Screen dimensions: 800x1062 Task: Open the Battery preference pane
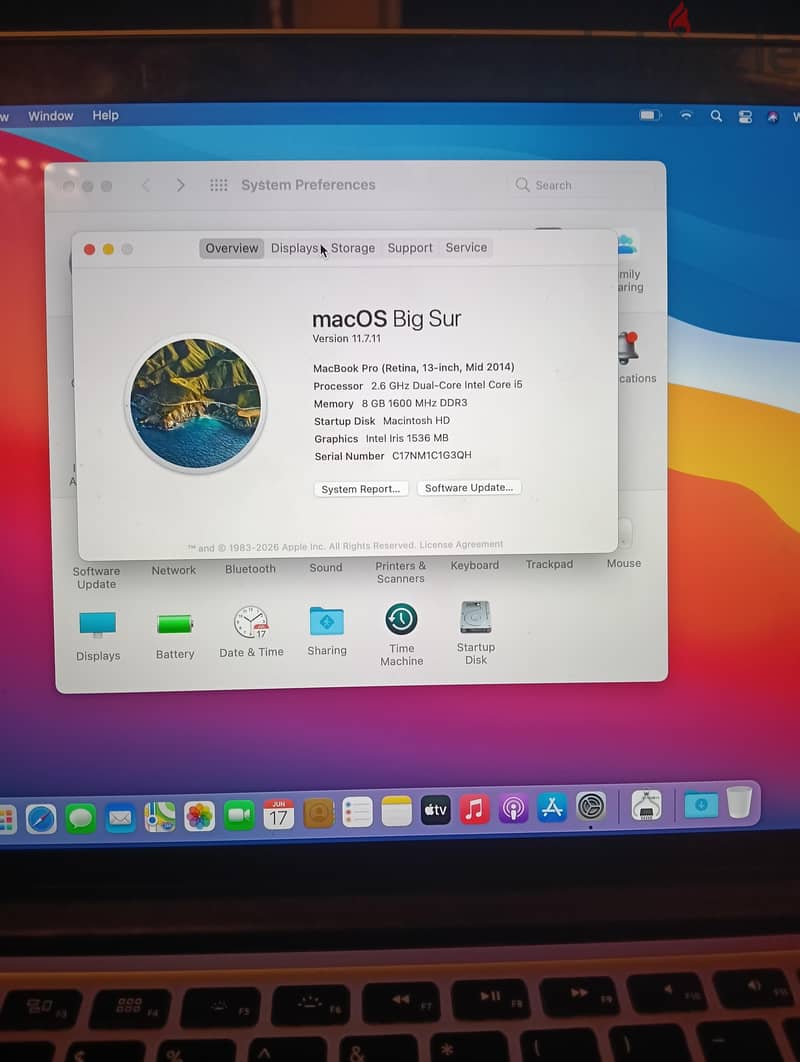coord(175,624)
